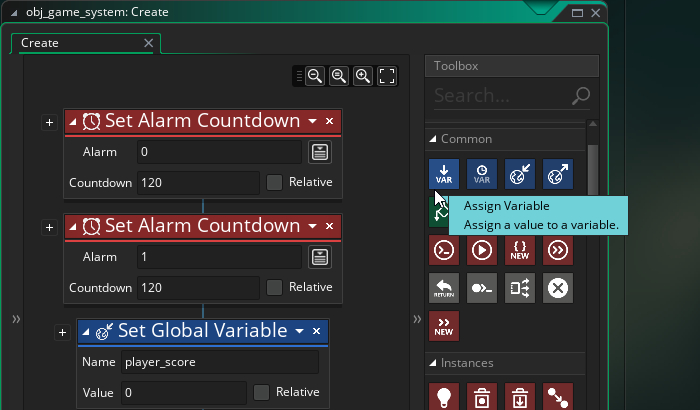Expand the left side panel chevrons
The image size is (700, 410).
(x=16, y=319)
